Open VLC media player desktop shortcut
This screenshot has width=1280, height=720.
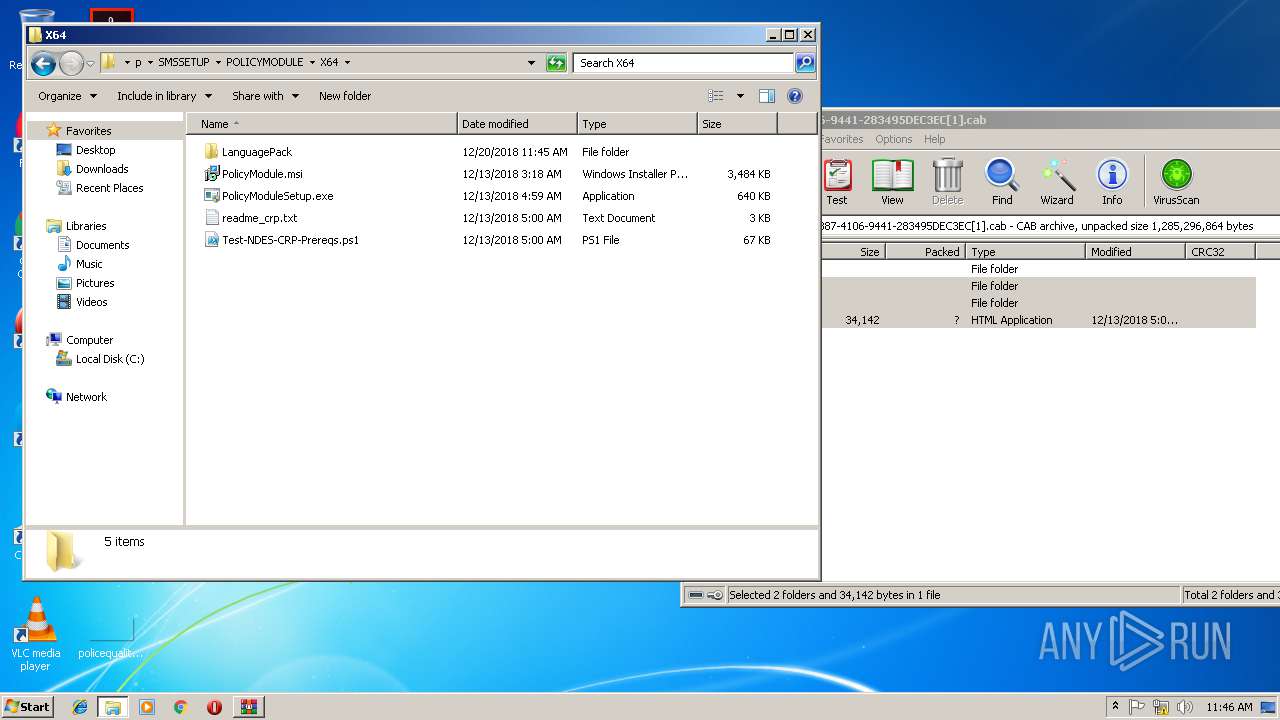pyautogui.click(x=36, y=634)
